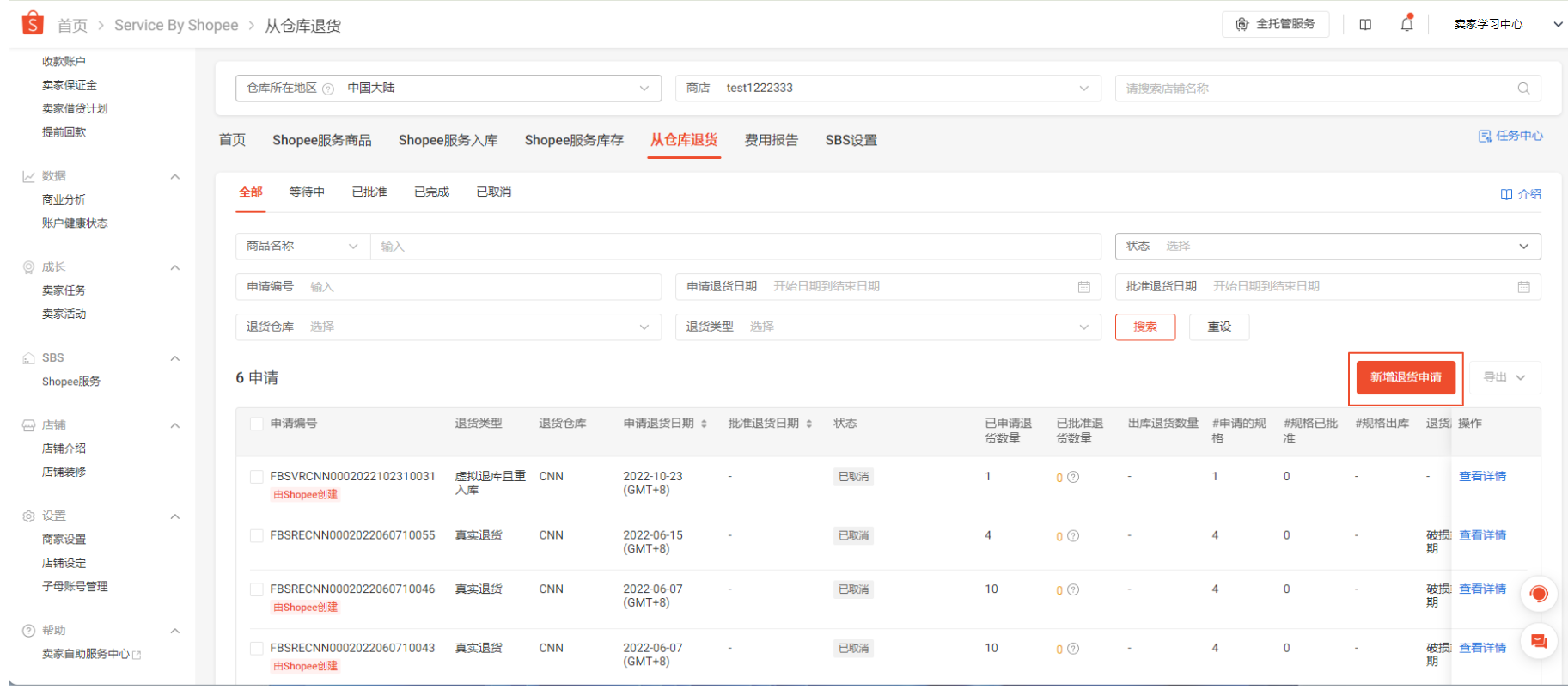Click the help icon beside 仓库所在地区
Image resolution: width=1568 pixels, height=690 pixels.
click(x=328, y=89)
